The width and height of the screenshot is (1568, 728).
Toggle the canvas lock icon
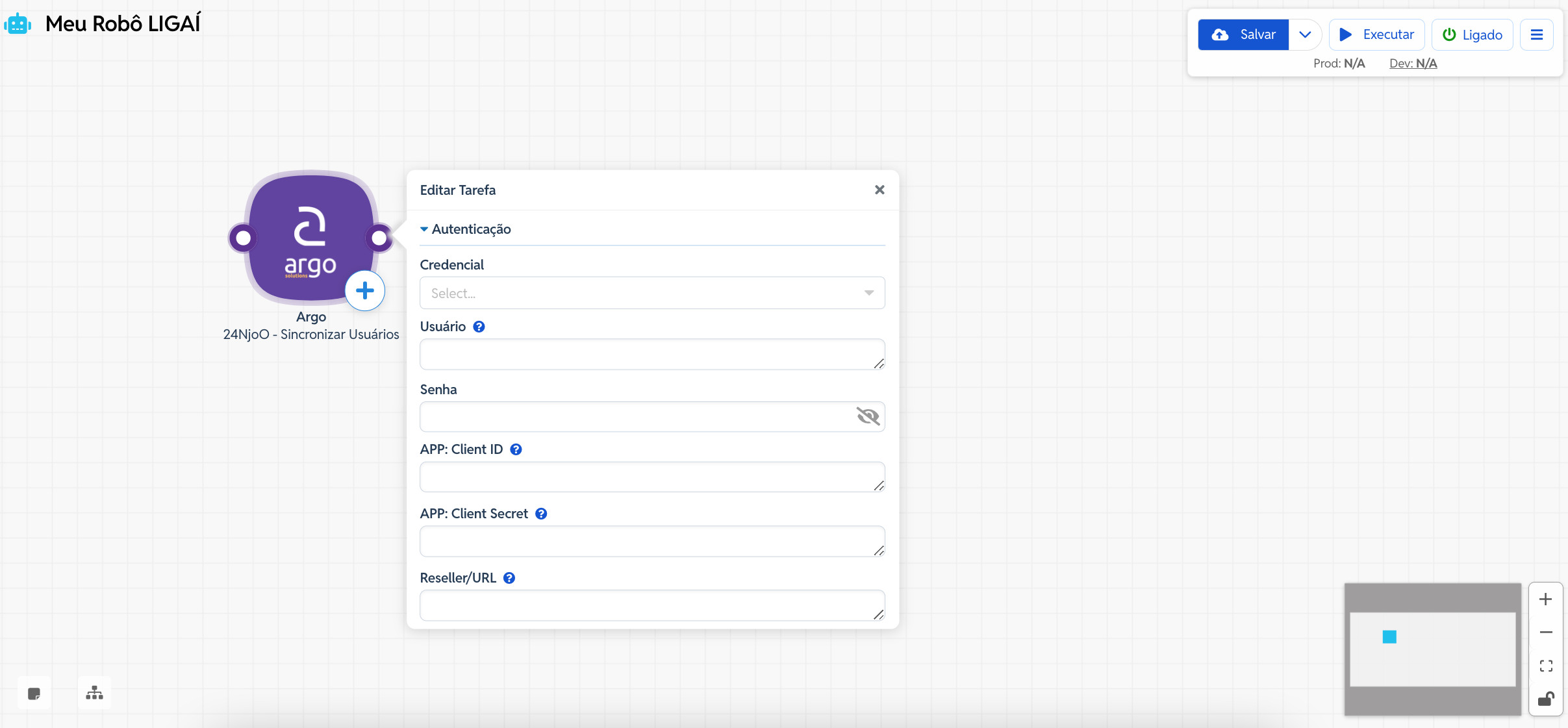point(1546,699)
